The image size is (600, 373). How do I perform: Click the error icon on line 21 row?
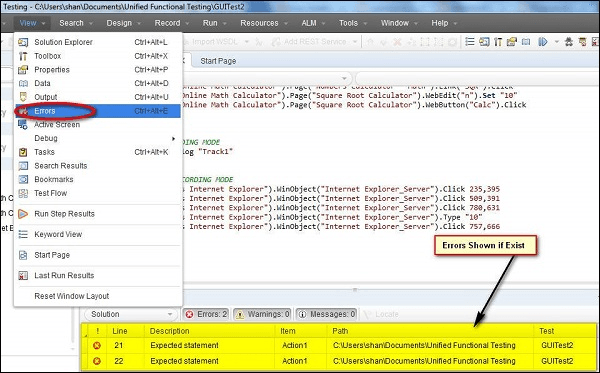[97, 345]
